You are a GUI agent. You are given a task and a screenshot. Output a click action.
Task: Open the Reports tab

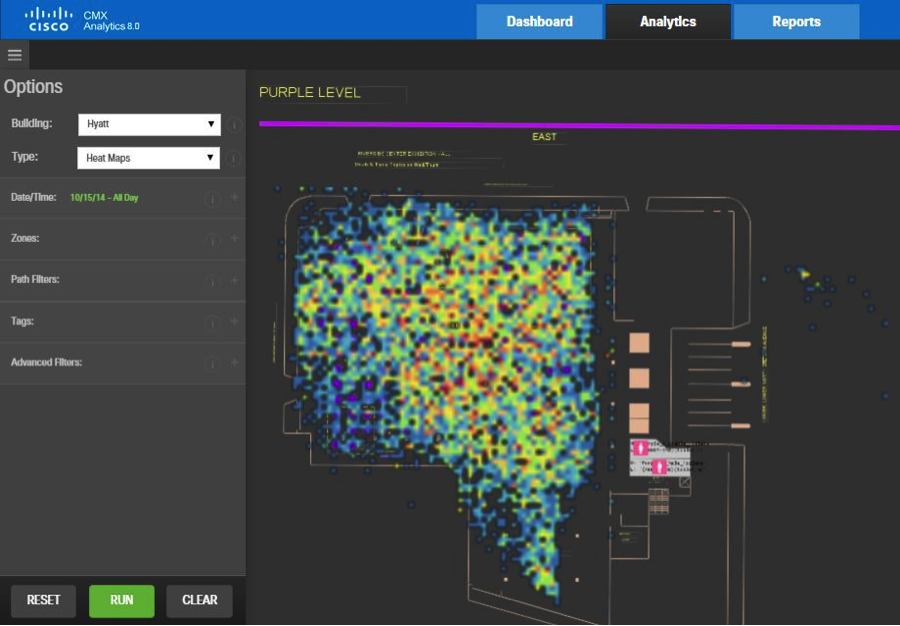796,21
